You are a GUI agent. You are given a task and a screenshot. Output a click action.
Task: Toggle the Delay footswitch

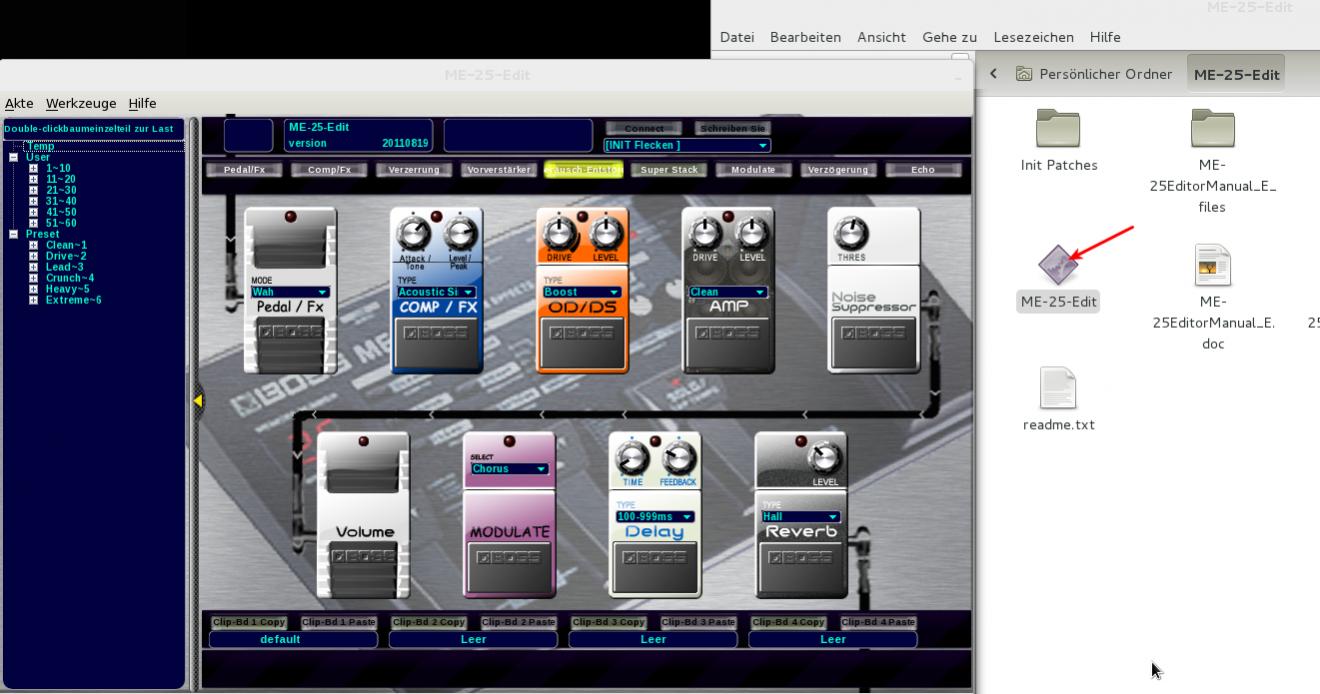pyautogui.click(x=655, y=568)
